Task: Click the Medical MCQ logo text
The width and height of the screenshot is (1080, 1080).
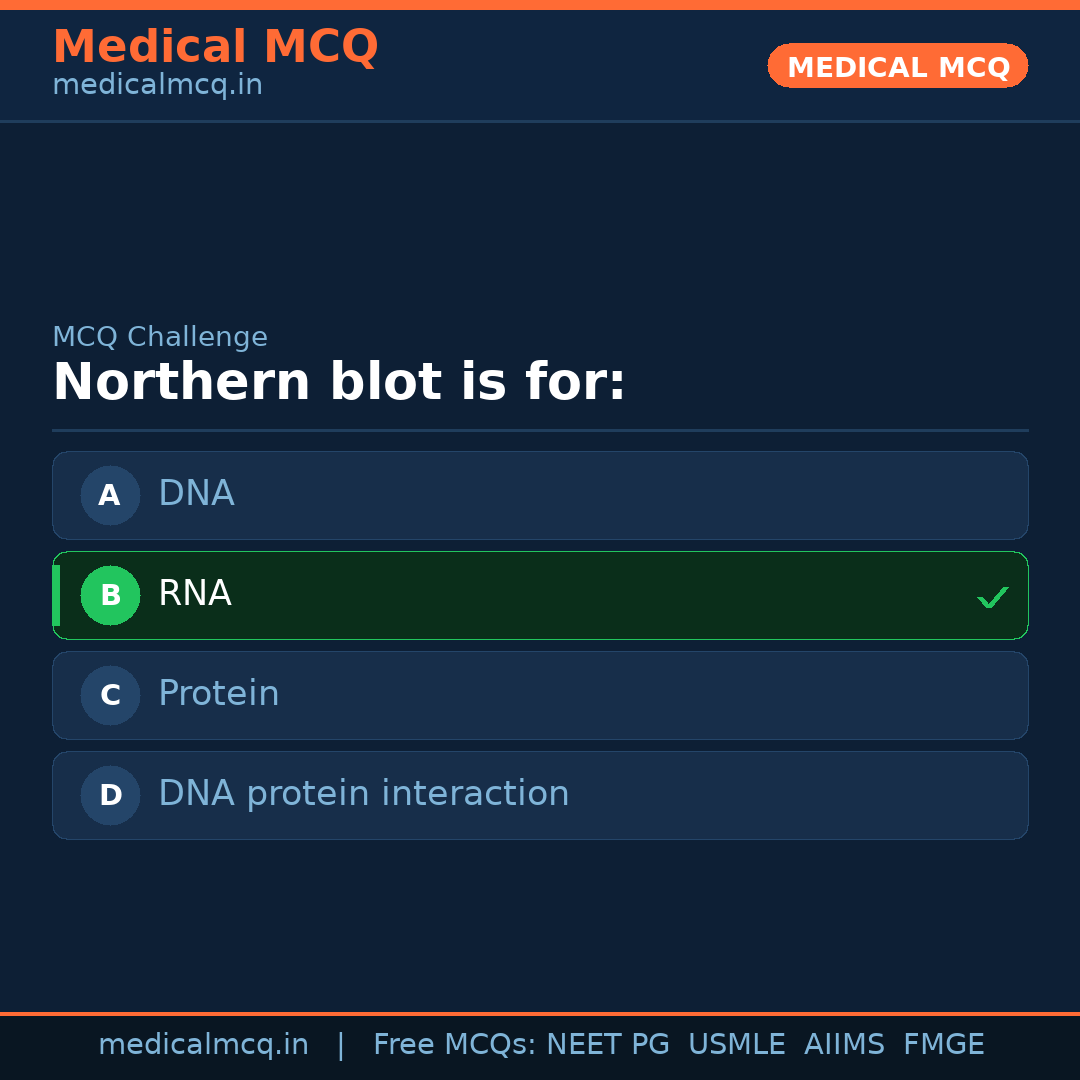Action: [215, 47]
